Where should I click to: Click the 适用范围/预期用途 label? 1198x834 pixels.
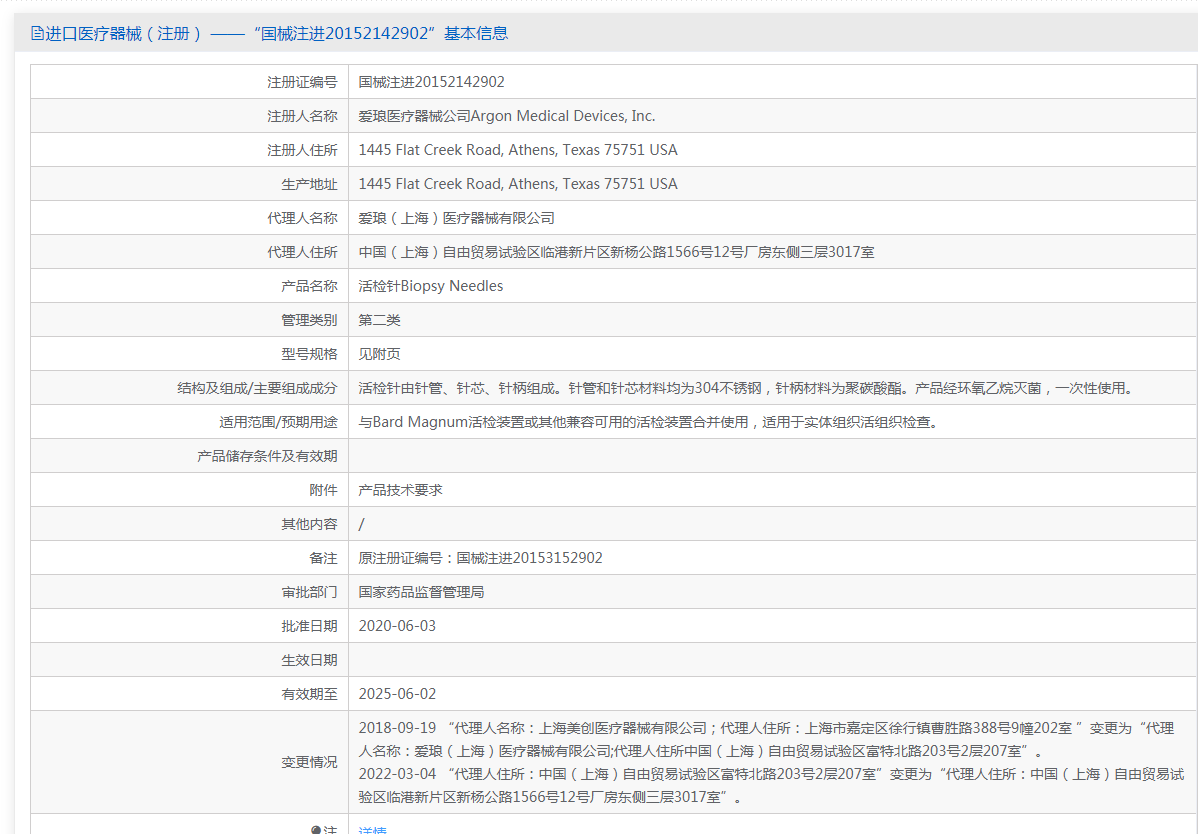(x=278, y=422)
